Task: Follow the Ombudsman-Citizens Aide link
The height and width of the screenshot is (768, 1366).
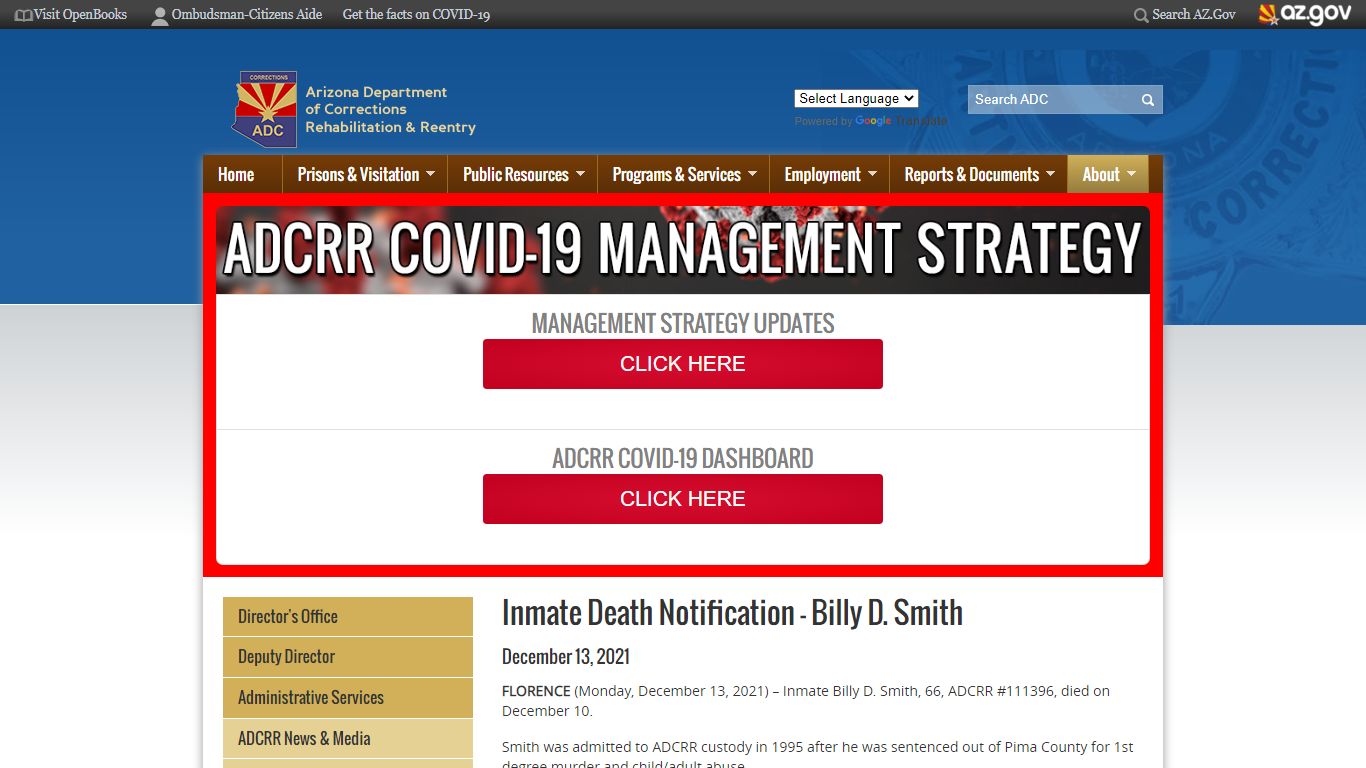Action: click(x=247, y=15)
